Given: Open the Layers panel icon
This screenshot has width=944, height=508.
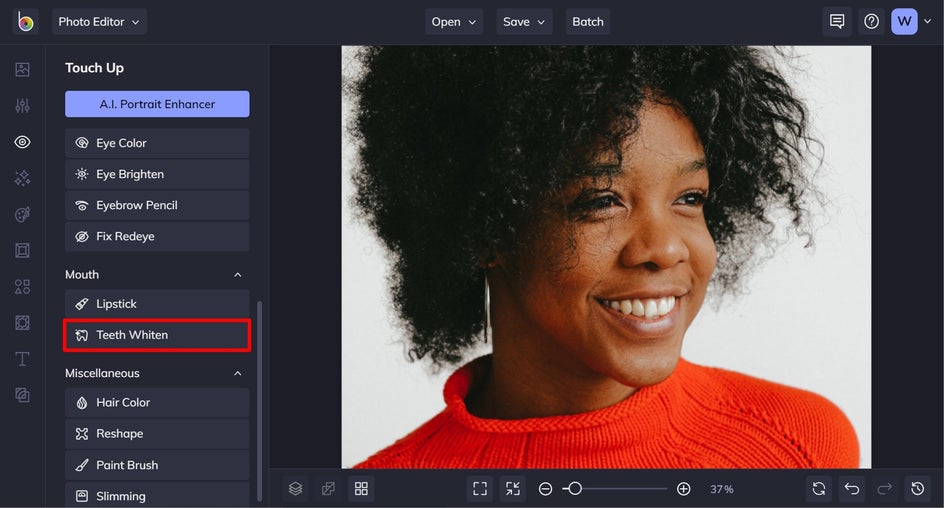Looking at the screenshot, I should (295, 489).
